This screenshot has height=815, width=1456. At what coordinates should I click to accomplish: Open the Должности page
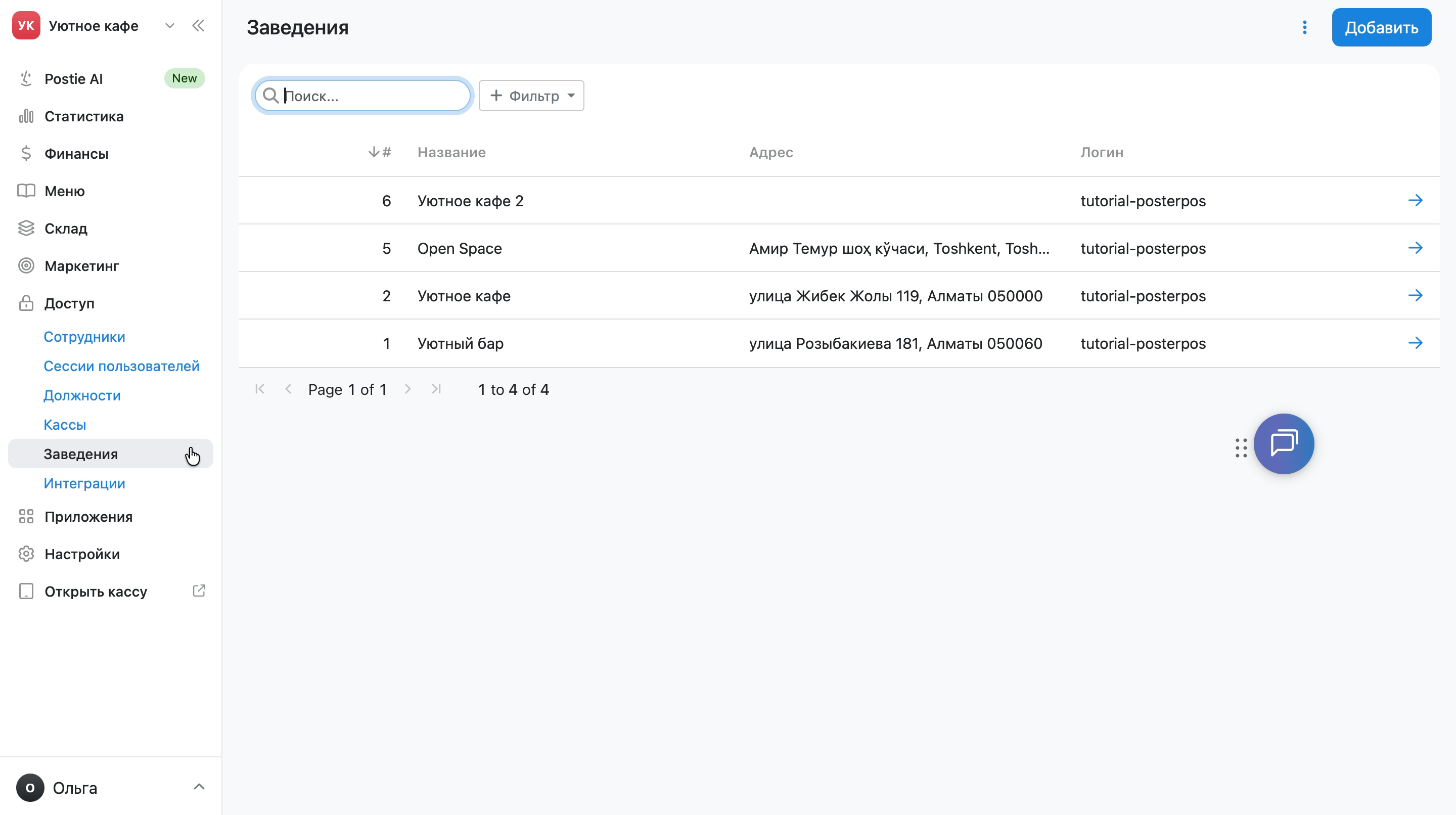tap(82, 395)
